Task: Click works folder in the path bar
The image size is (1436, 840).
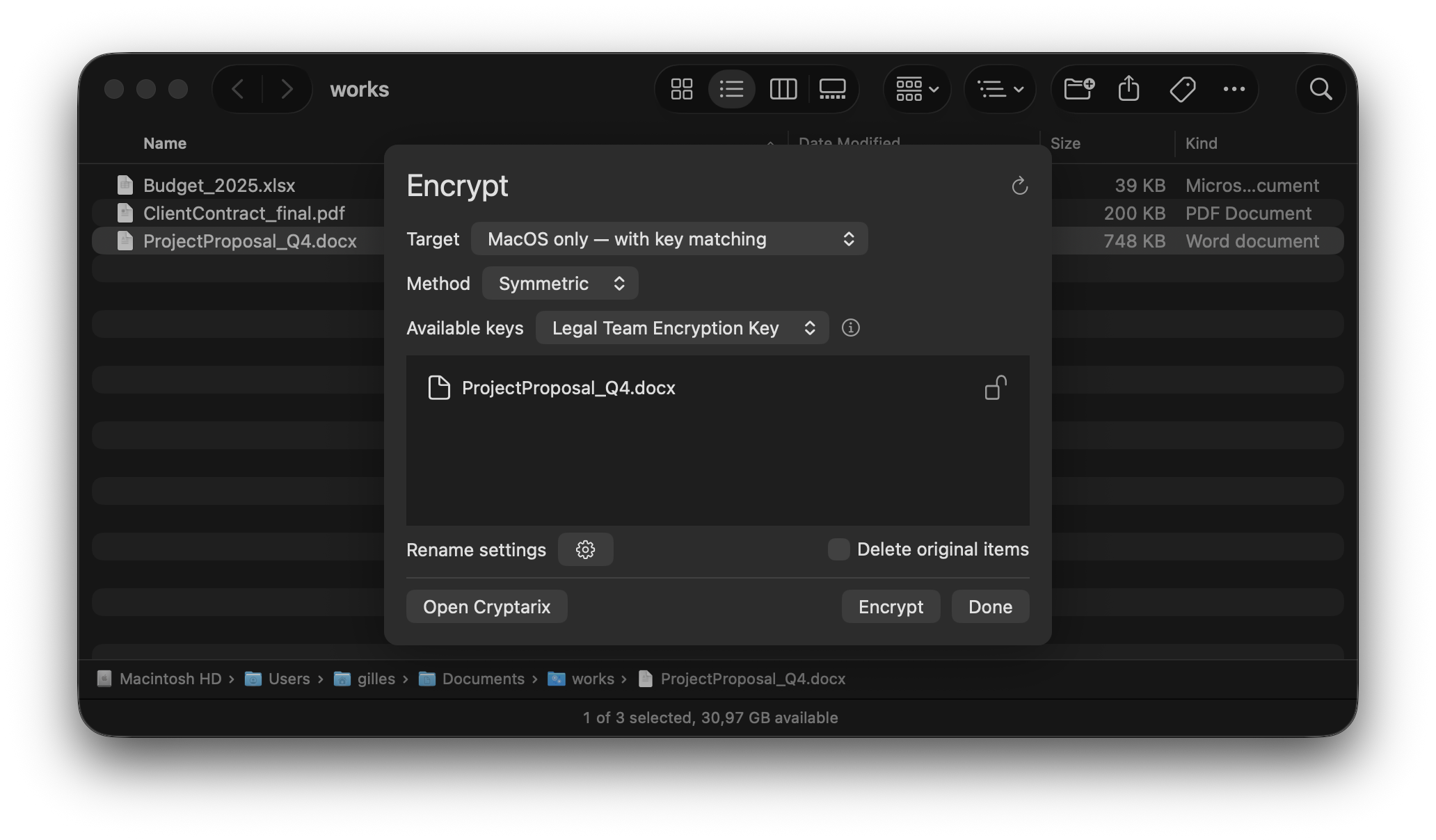Action: pos(582,679)
